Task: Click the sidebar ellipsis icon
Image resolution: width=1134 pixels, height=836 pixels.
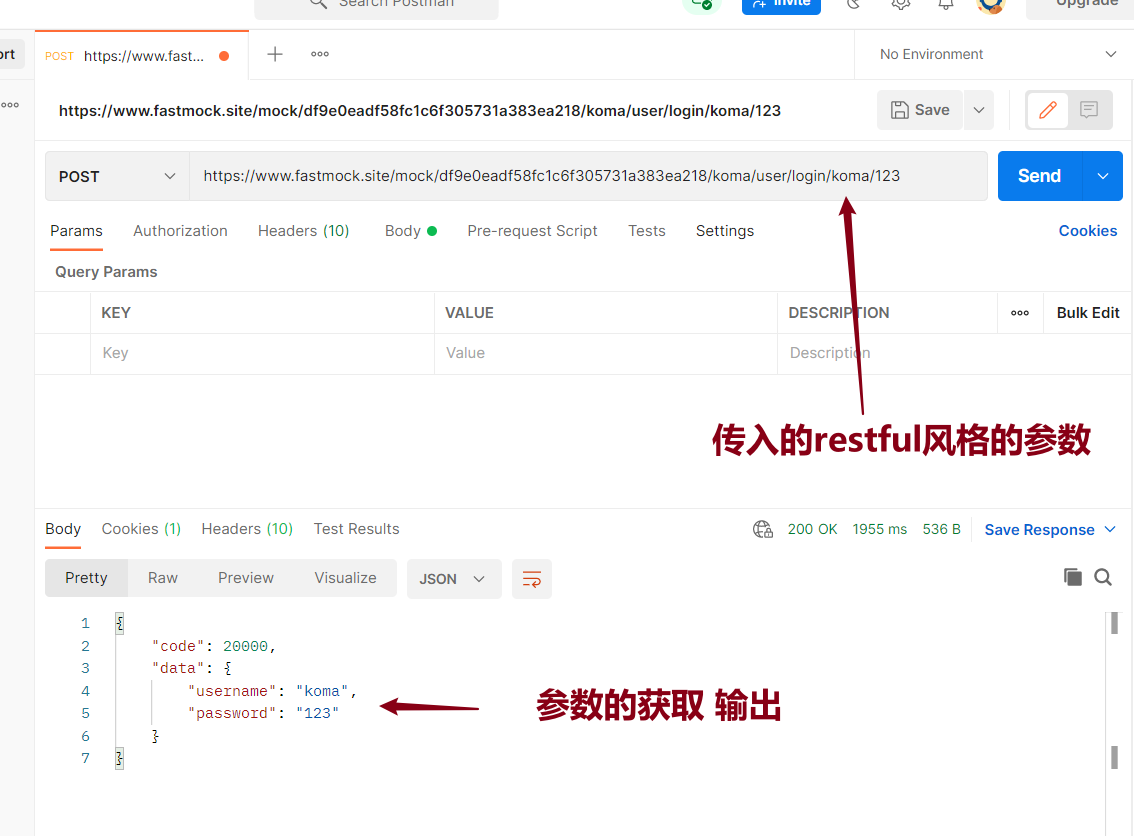Action: (x=10, y=105)
